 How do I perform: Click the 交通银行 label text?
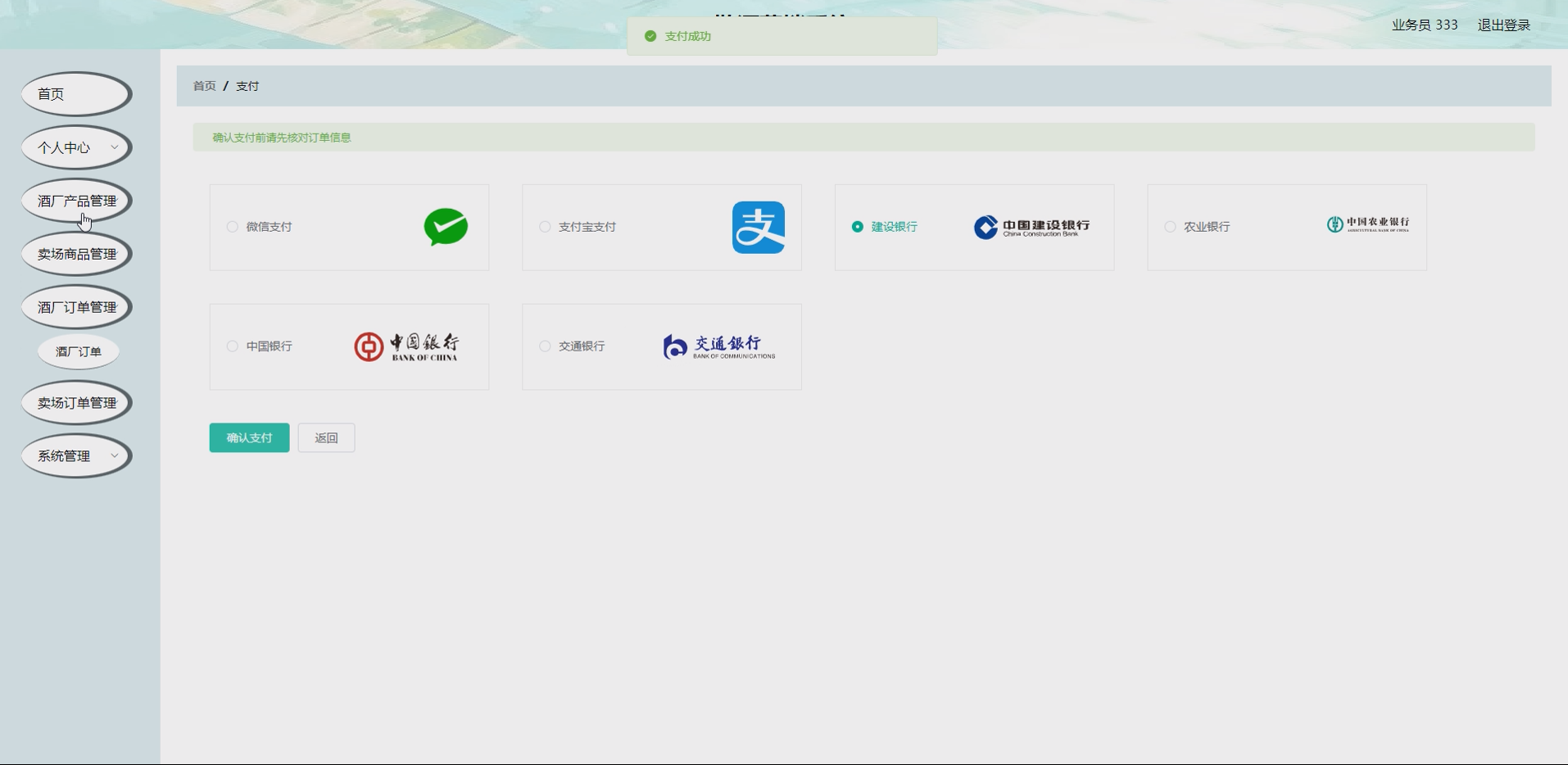582,346
